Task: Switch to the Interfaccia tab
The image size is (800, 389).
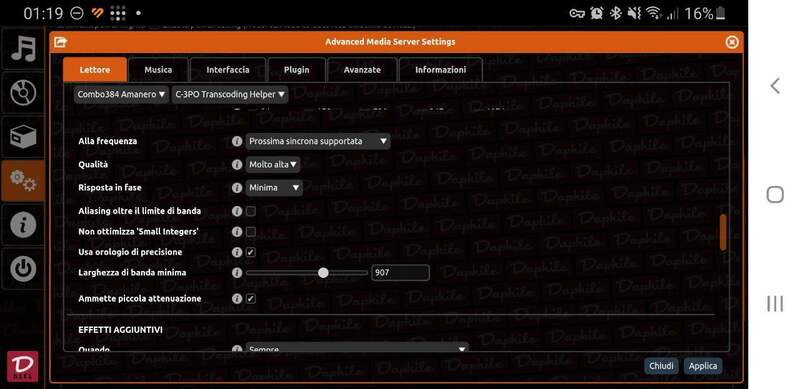Action: pyautogui.click(x=228, y=70)
